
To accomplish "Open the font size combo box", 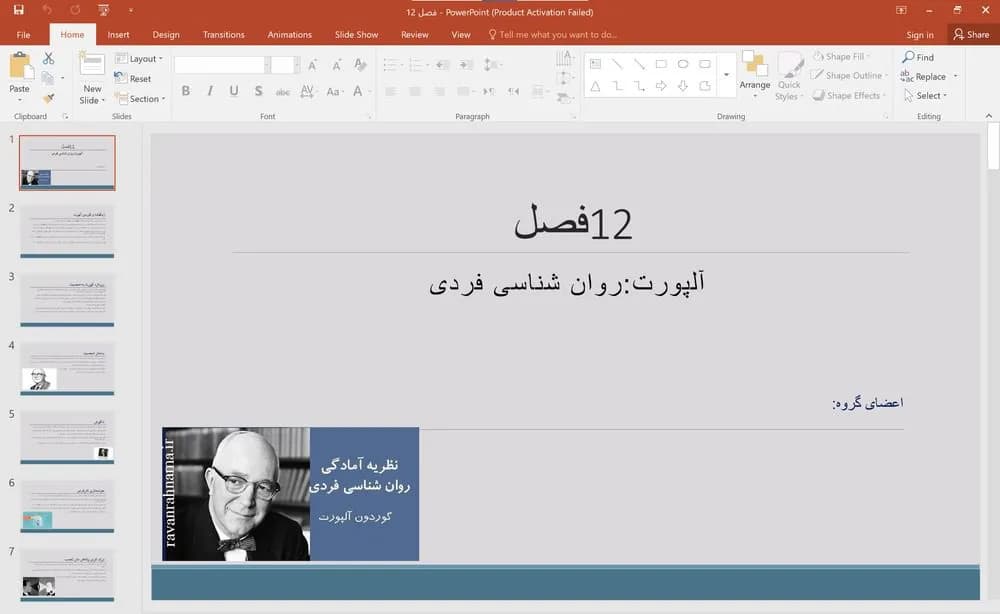I will 283,65.
